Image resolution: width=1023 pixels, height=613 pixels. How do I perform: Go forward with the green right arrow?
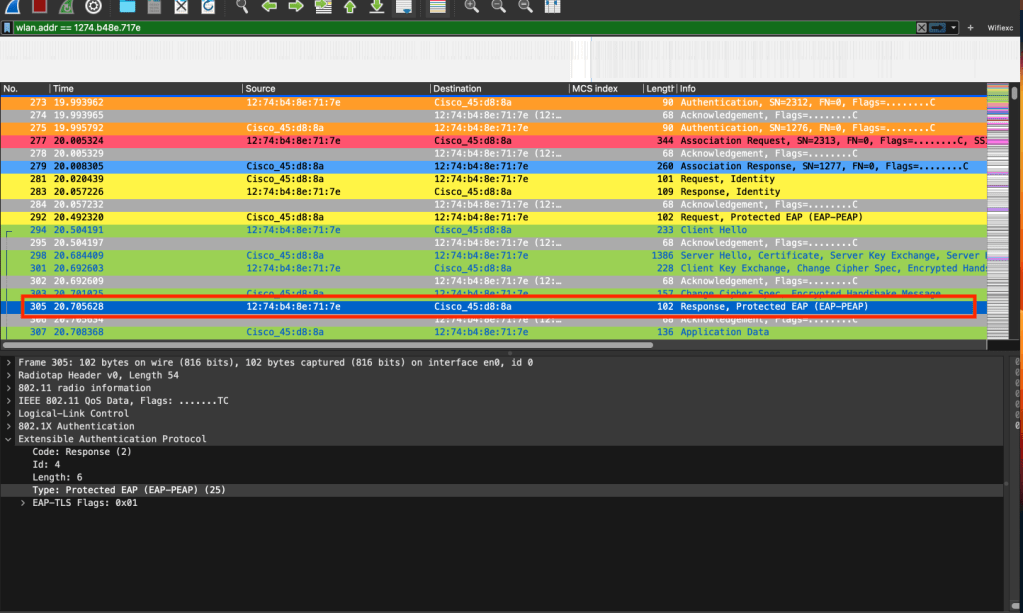point(296,6)
